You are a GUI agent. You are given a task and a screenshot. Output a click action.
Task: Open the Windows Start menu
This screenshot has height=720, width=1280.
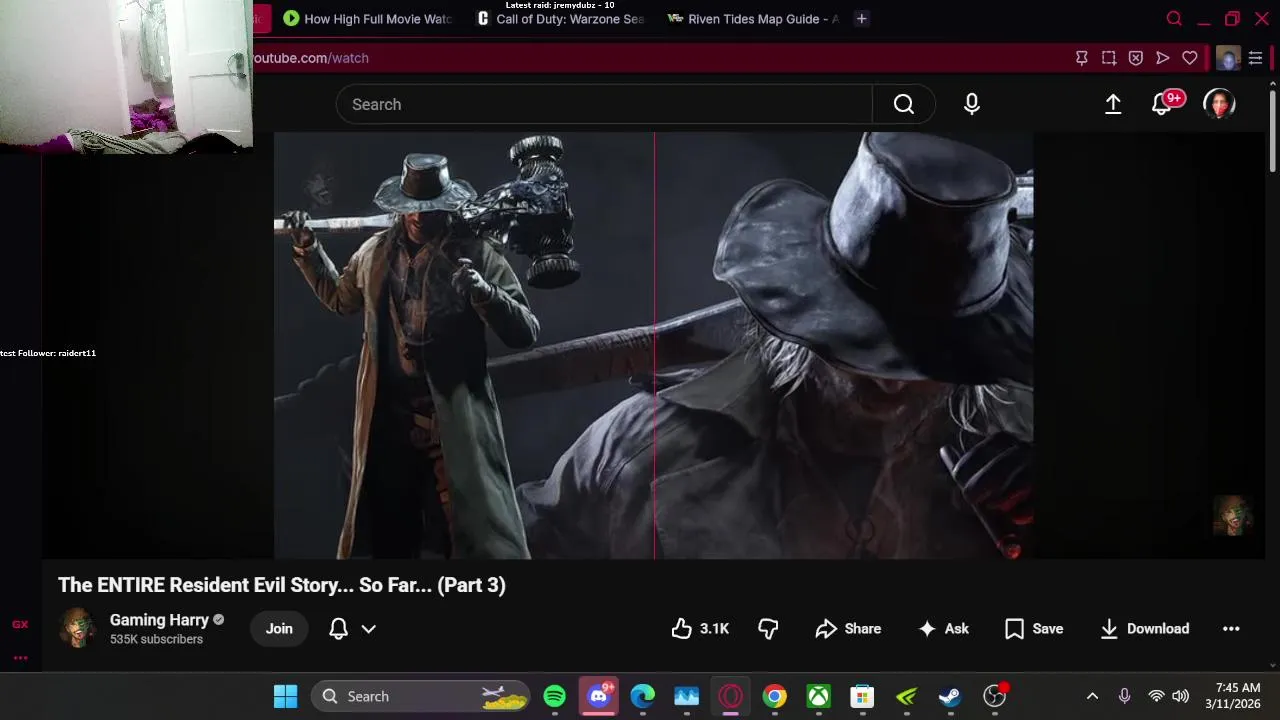(285, 696)
